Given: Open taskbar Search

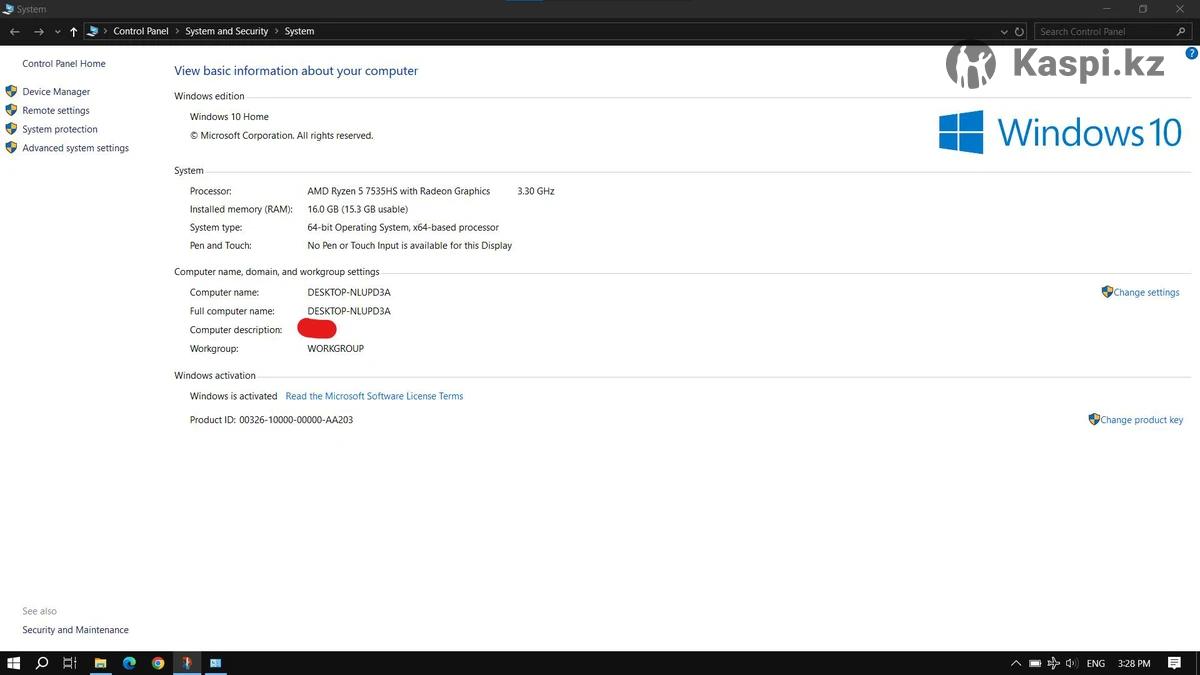Looking at the screenshot, I should pyautogui.click(x=42, y=663).
